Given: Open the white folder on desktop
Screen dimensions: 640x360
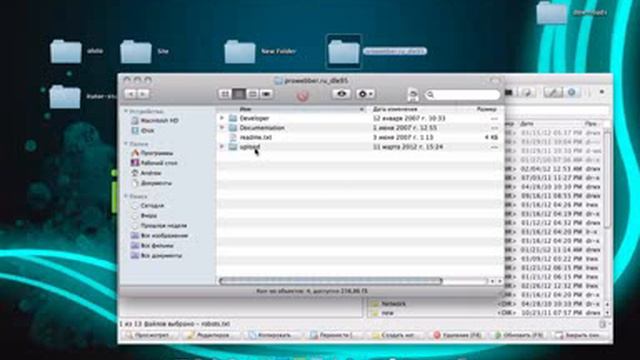Looking at the screenshot, I should pos(66,51).
